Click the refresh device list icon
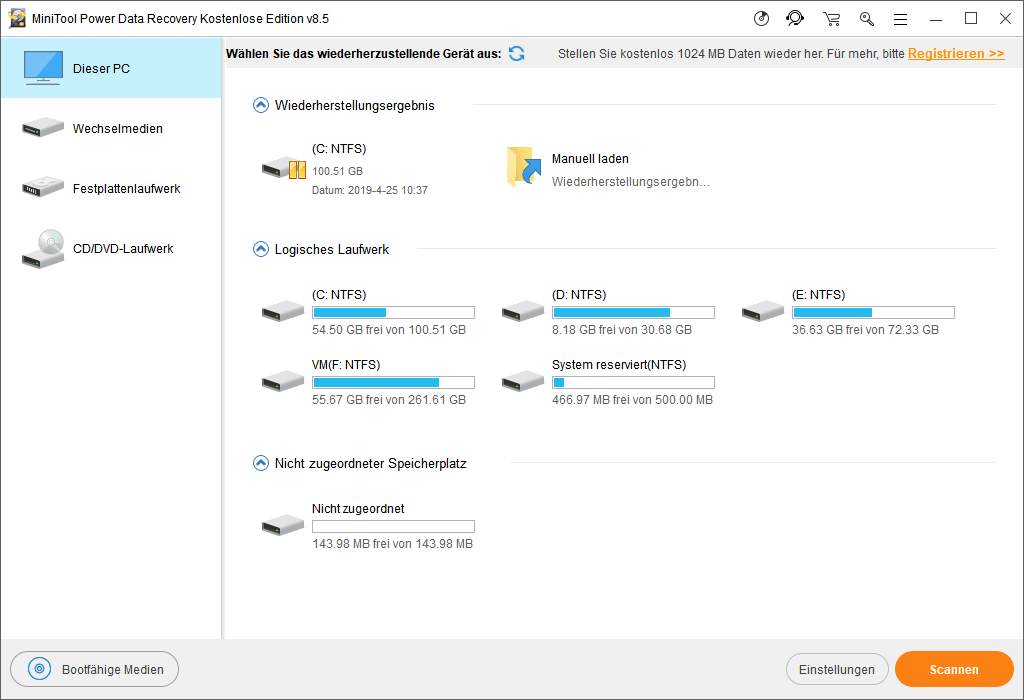 517,54
